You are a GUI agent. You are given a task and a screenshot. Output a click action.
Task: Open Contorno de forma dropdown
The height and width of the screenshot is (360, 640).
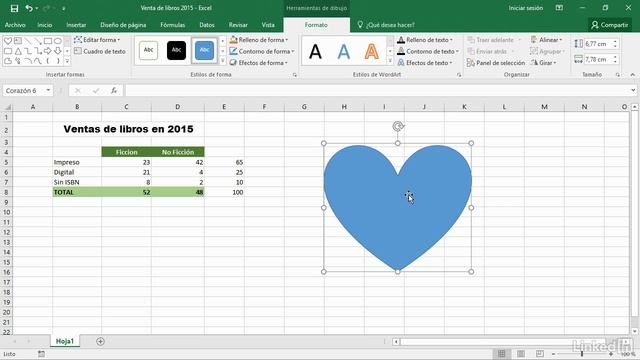coord(262,51)
